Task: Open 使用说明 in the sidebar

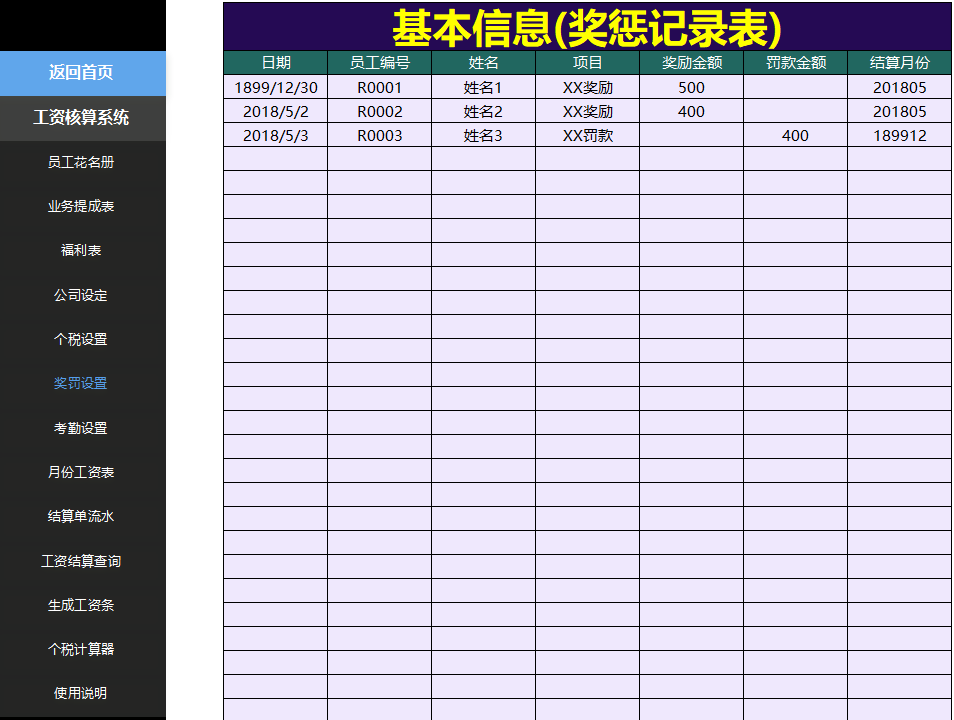Action: coord(83,693)
